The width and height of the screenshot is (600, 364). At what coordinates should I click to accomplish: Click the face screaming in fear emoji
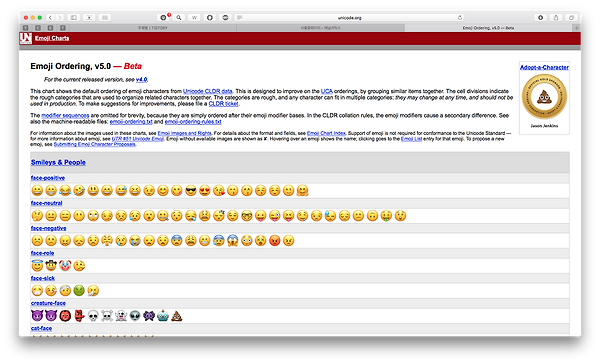coord(233,241)
